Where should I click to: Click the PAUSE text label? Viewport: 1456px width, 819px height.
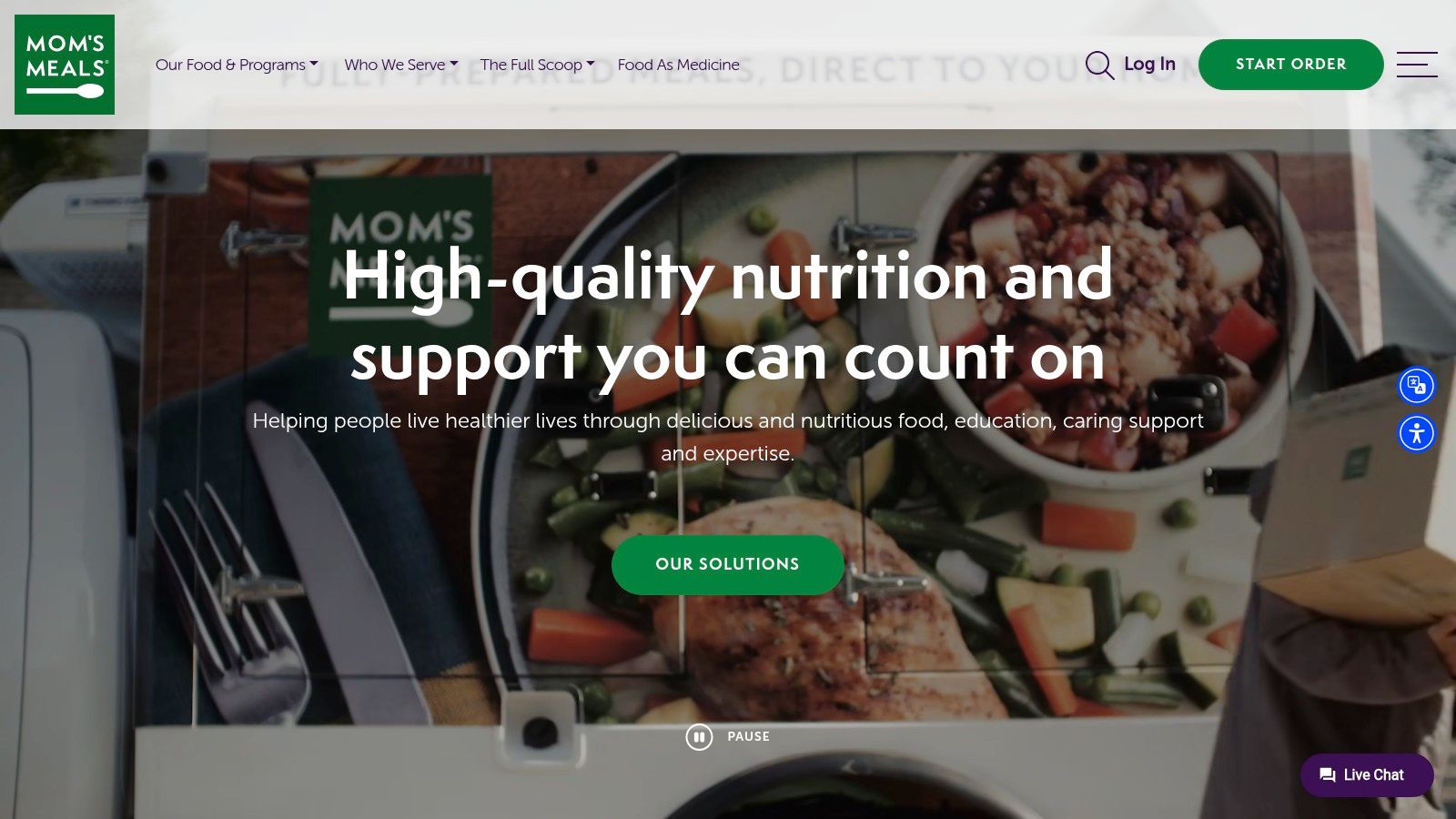pos(748,737)
